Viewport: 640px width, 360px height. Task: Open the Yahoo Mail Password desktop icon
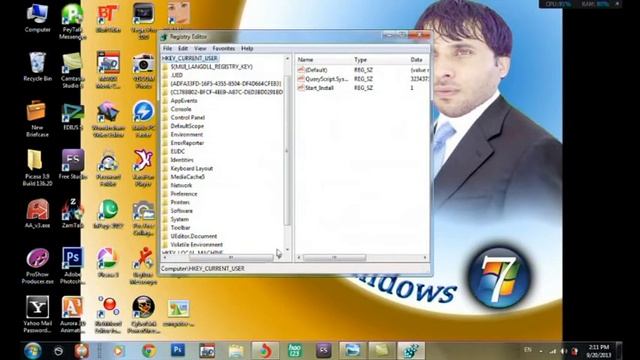(x=37, y=314)
